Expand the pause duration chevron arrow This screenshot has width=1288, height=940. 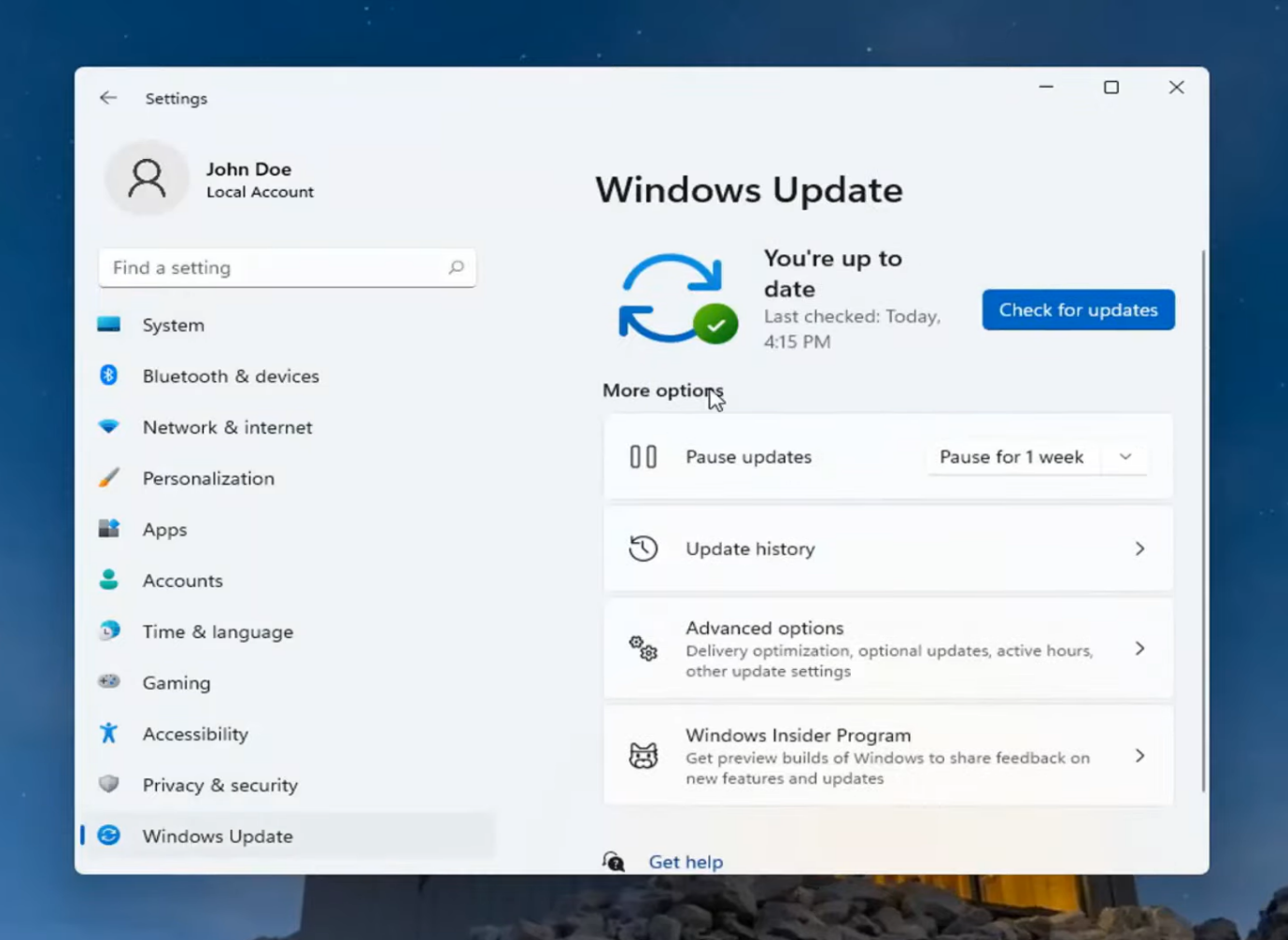point(1125,457)
